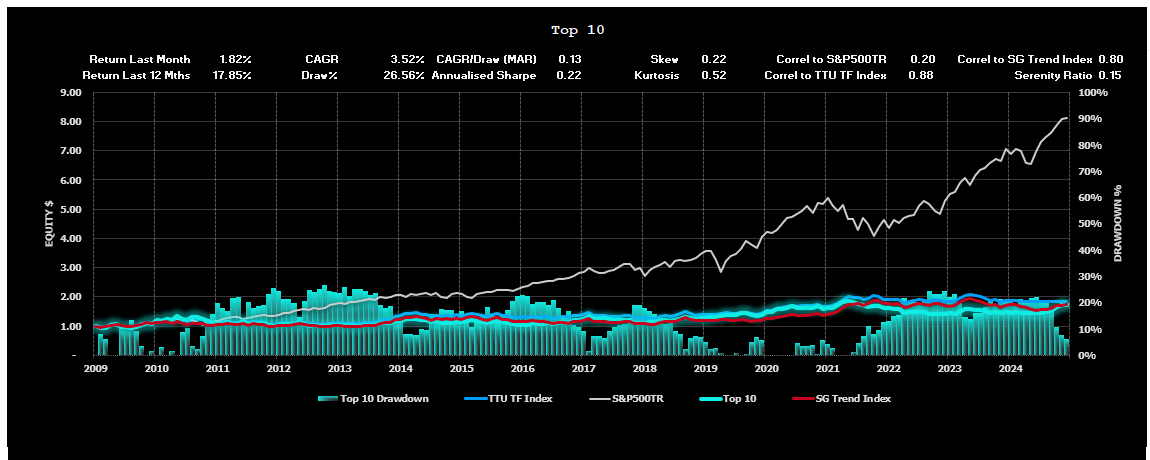Image resolution: width=1150 pixels, height=460 pixels.
Task: Click the S&P500TR line peak near 2024 end
Action: 1064,119
